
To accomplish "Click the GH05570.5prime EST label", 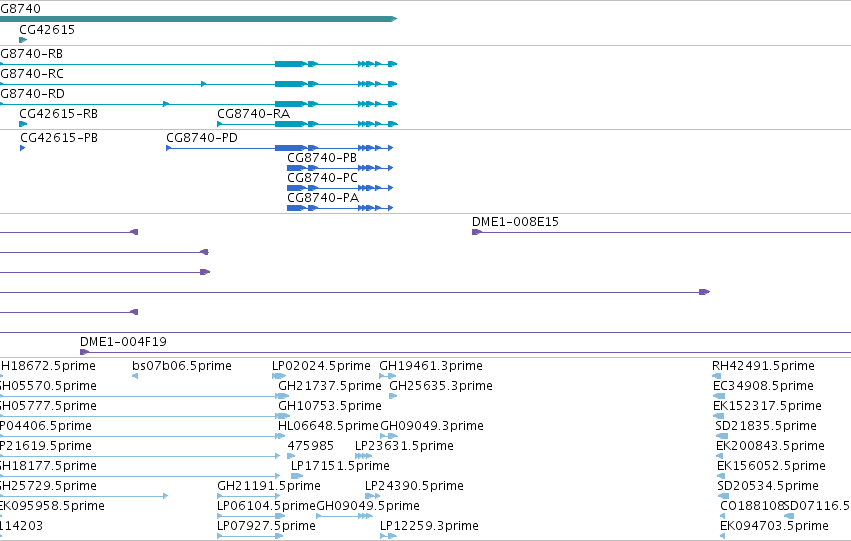I will [x=48, y=386].
